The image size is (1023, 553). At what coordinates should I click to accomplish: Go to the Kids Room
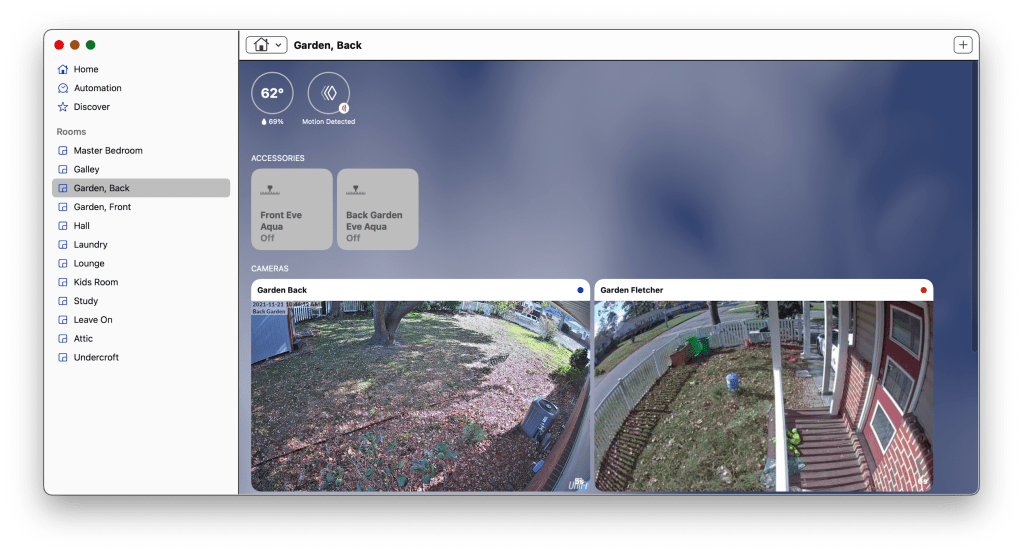pyautogui.click(x=94, y=283)
